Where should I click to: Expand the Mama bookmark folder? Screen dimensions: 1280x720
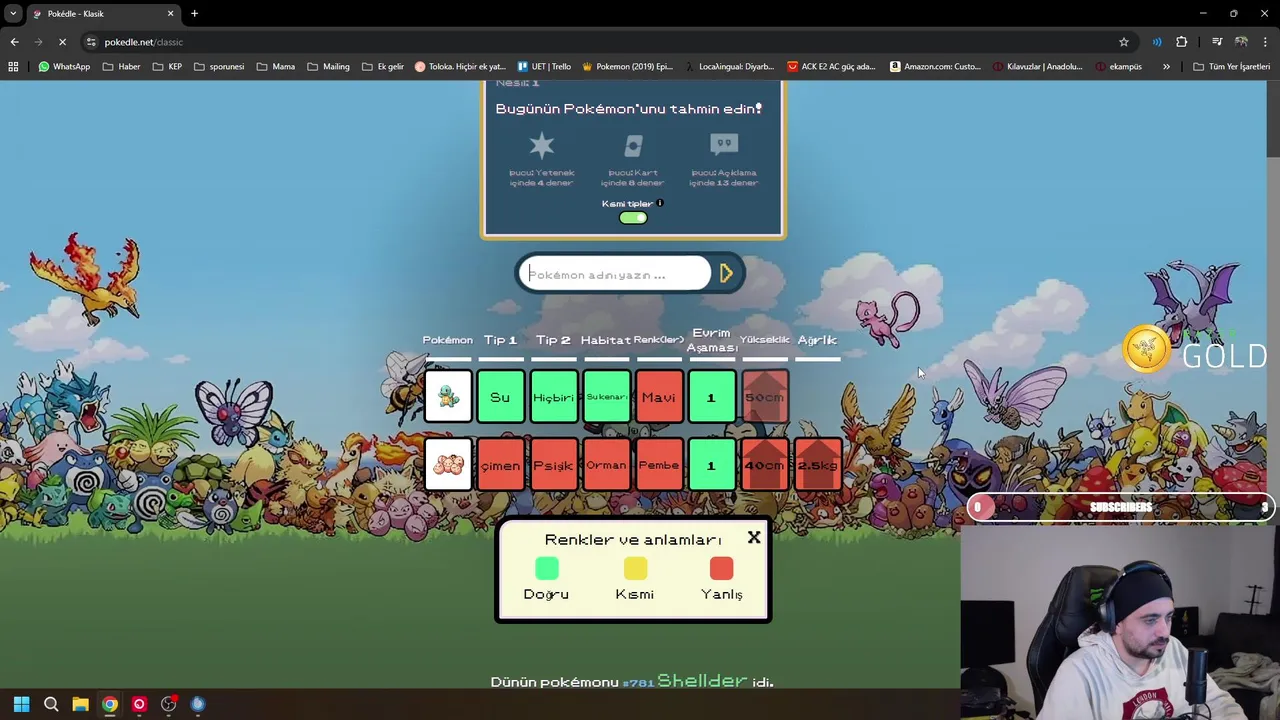[x=276, y=67]
